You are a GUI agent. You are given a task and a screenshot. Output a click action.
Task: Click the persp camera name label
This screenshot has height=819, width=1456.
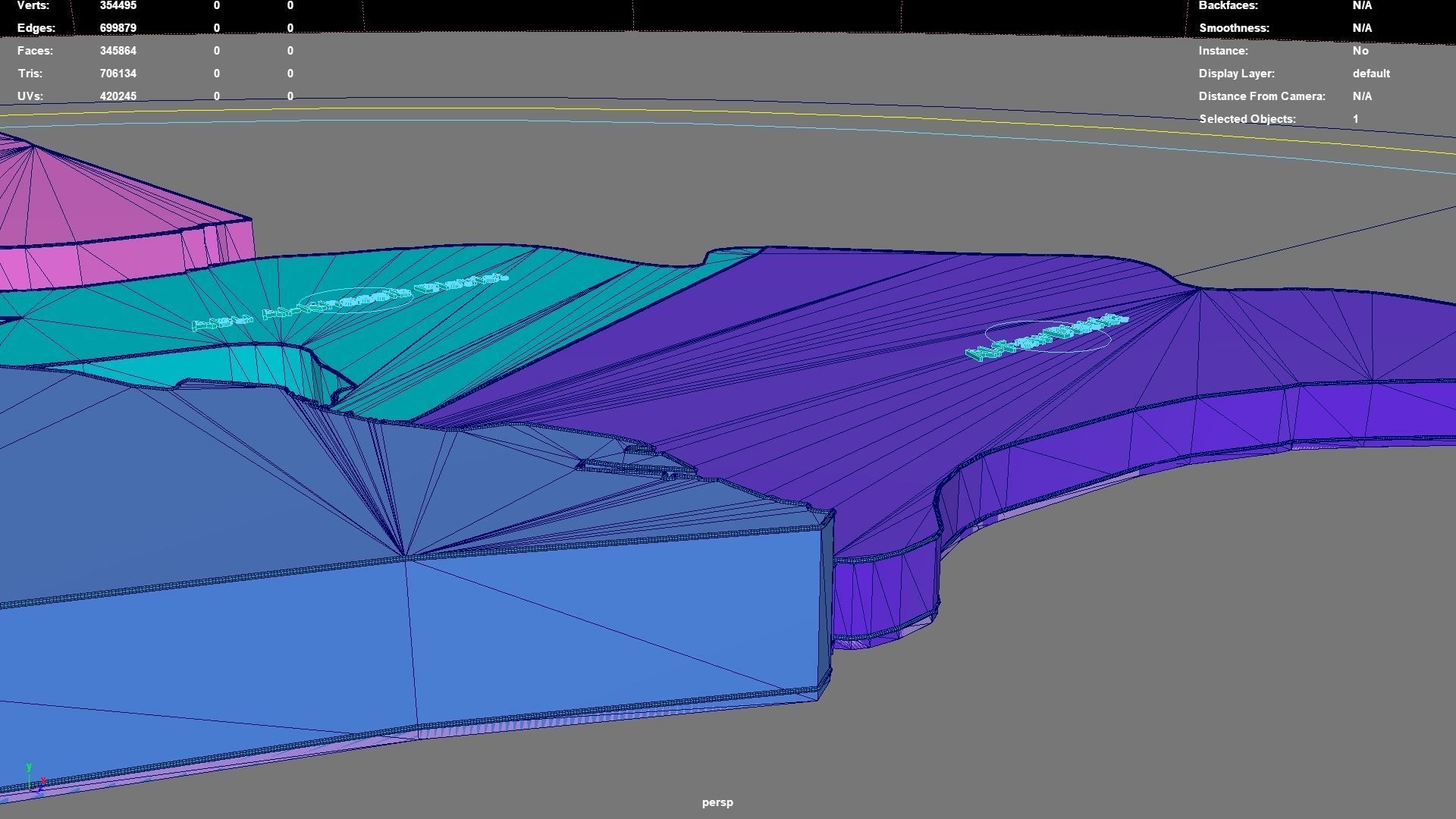pyautogui.click(x=717, y=802)
